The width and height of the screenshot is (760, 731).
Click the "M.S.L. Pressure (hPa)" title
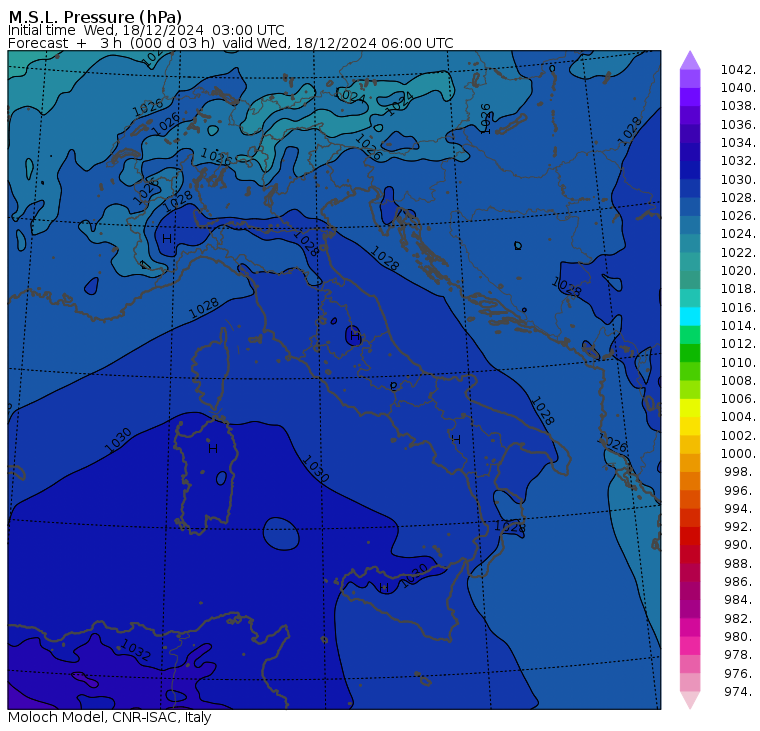click(x=95, y=17)
